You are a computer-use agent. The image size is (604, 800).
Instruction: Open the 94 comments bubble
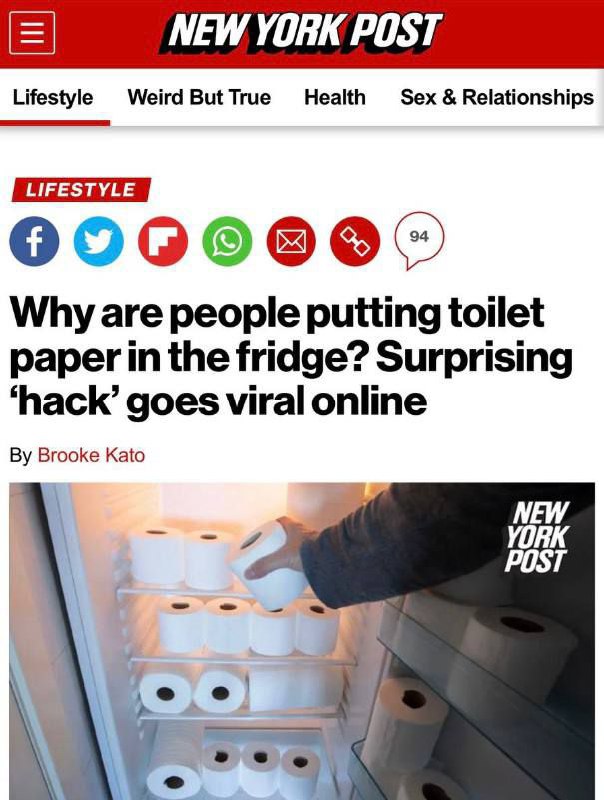(x=419, y=240)
